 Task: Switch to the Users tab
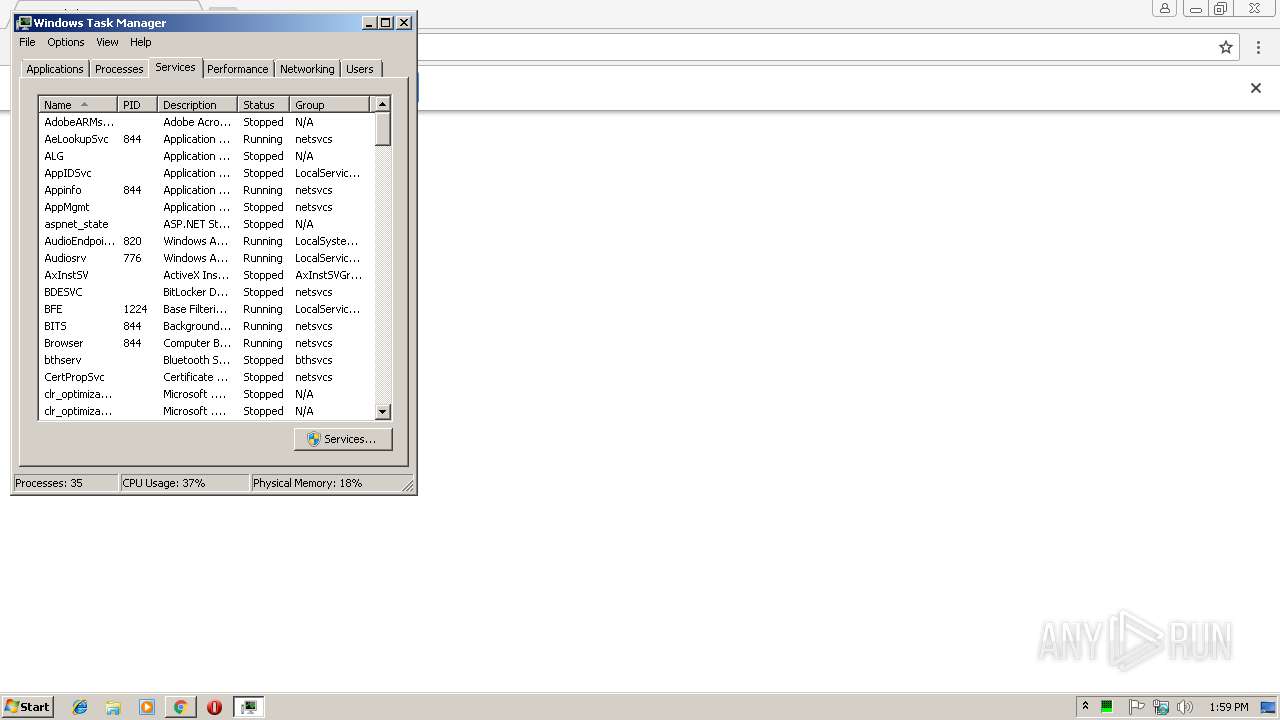click(360, 69)
